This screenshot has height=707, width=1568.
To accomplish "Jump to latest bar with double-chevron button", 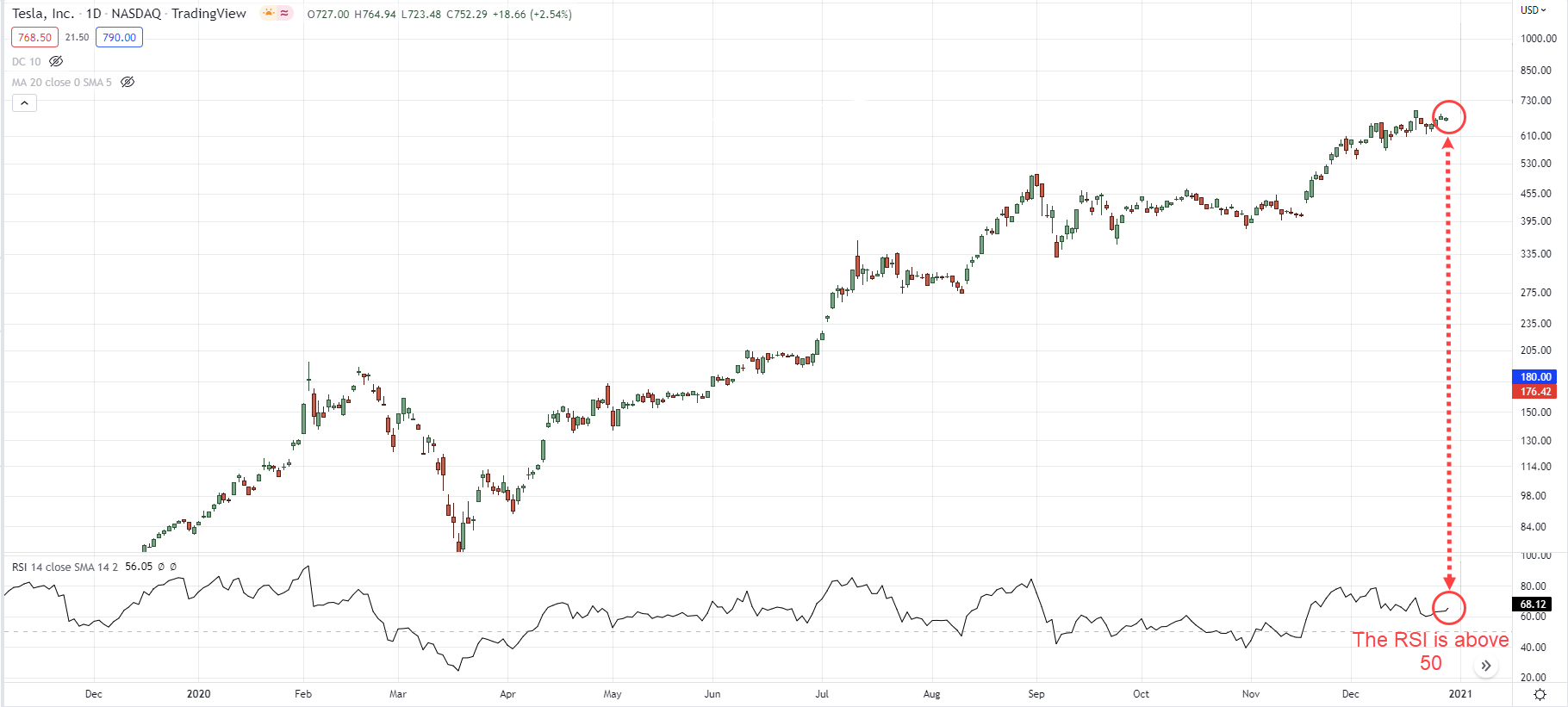I will click(x=1486, y=666).
